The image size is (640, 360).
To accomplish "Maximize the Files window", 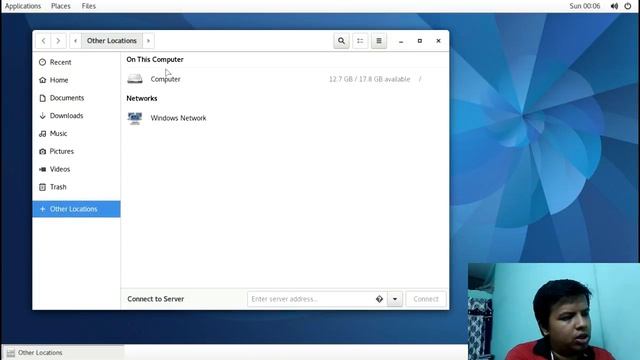I will [x=420, y=41].
